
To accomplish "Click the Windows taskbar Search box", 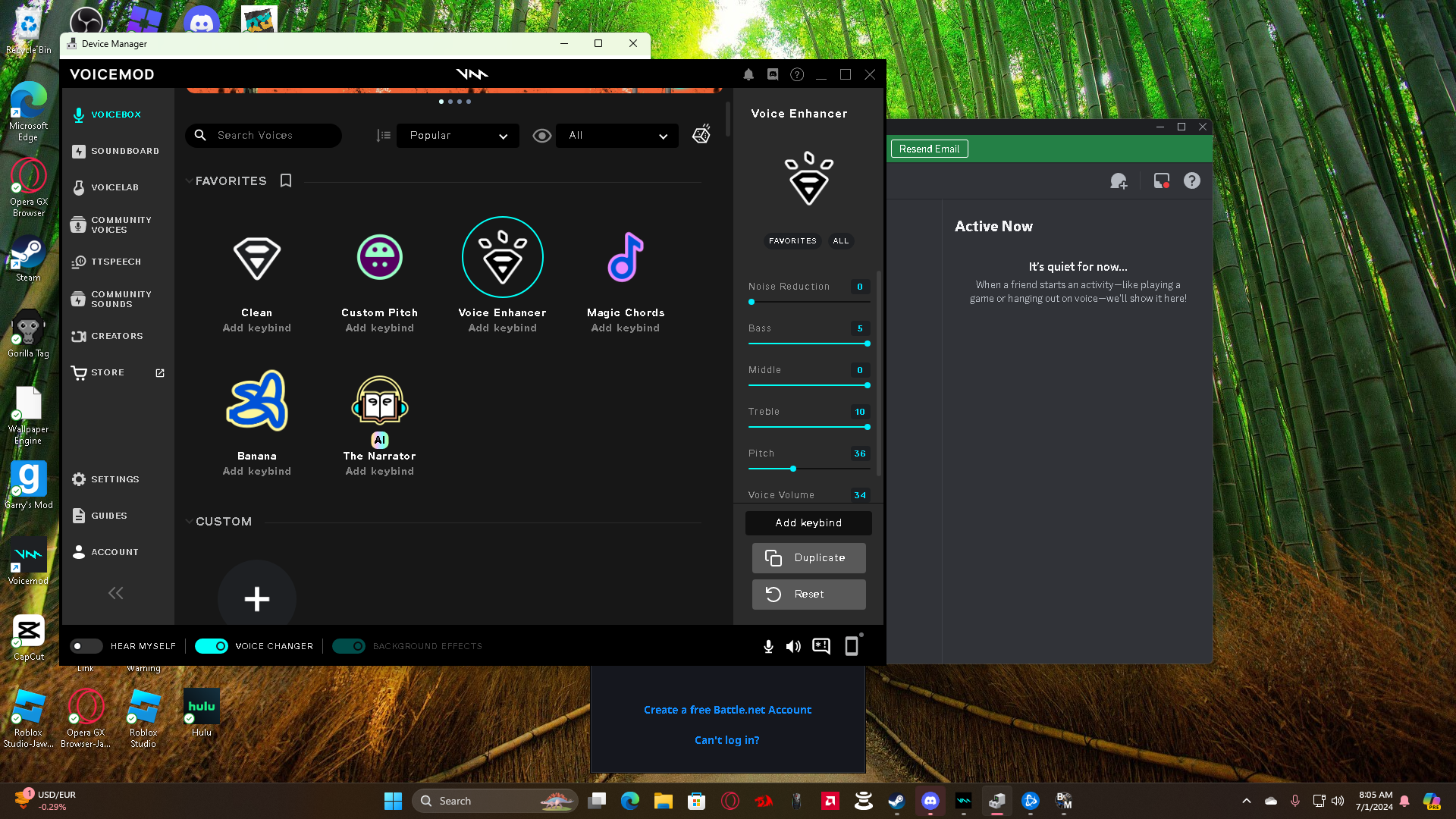I will tap(494, 801).
